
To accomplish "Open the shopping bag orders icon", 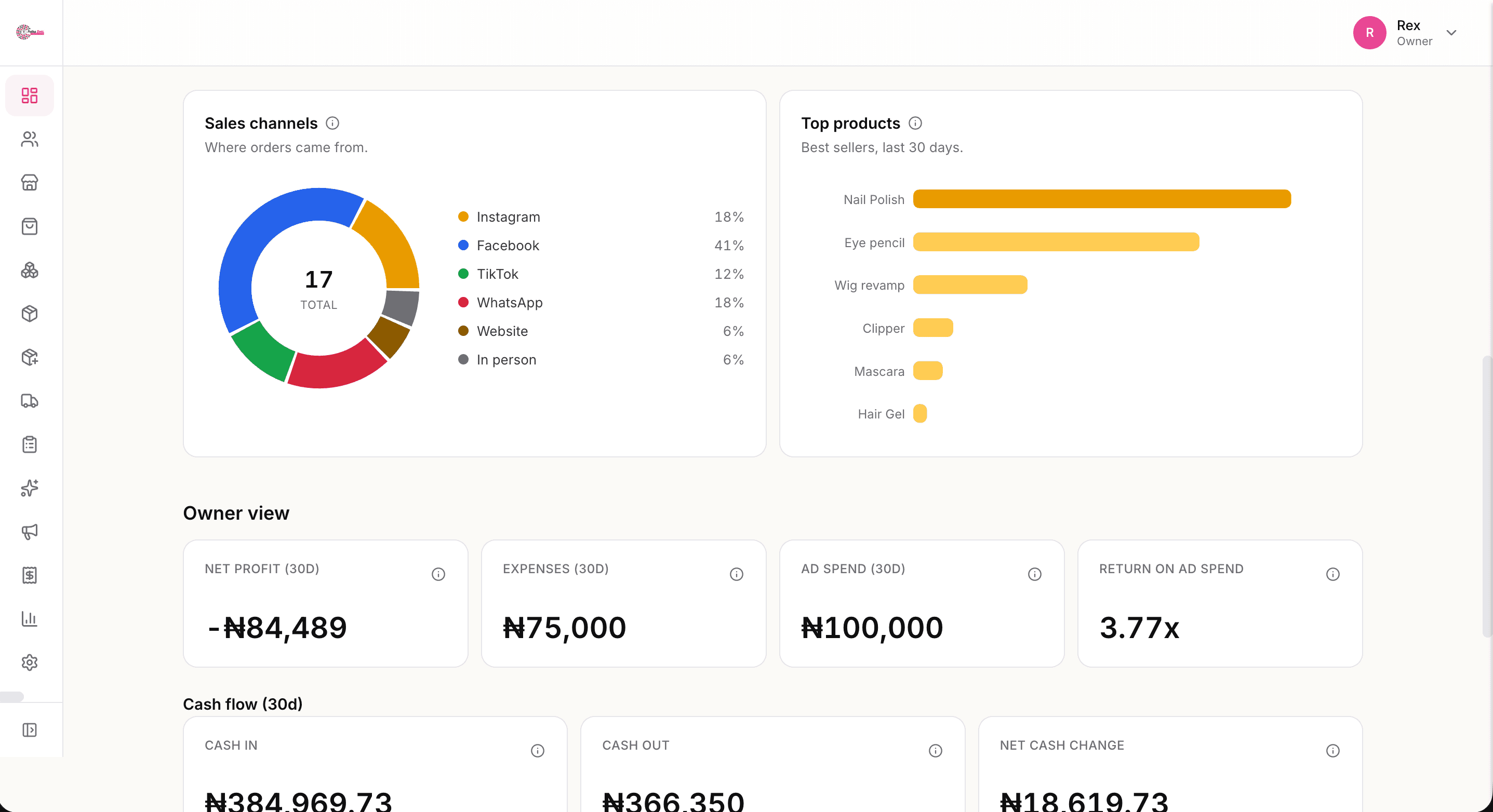I will 30,226.
